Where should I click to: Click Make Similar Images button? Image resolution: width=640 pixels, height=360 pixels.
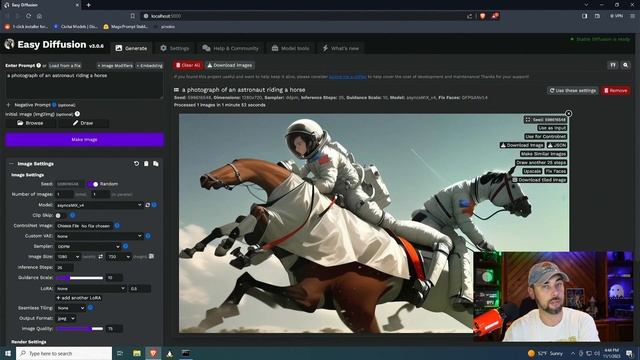point(543,154)
